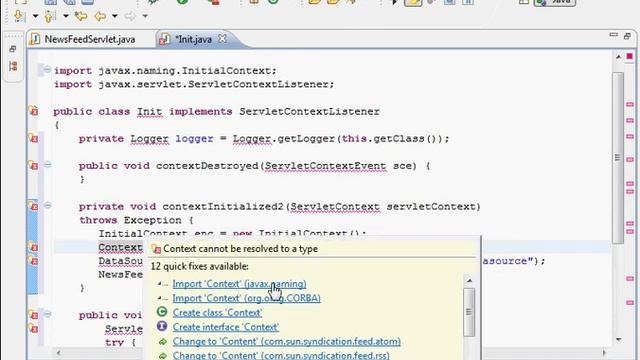The image size is (640, 360).
Task: Click the underlined 'ServletContext' parameter type
Action: pos(335,207)
